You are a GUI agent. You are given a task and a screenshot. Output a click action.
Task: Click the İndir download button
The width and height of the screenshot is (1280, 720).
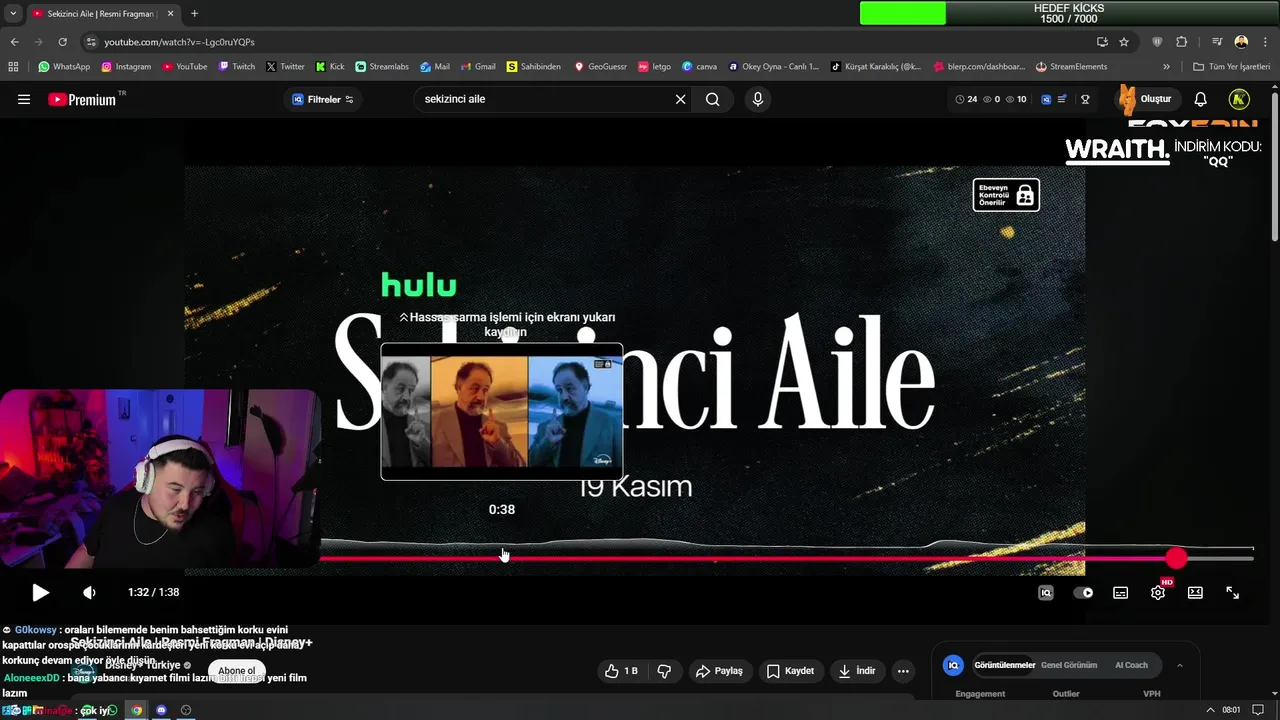pos(857,671)
